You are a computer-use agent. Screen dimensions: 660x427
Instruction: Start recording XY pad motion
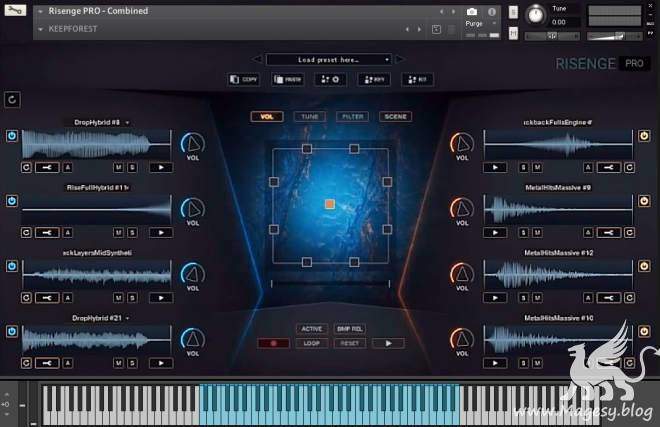point(274,343)
